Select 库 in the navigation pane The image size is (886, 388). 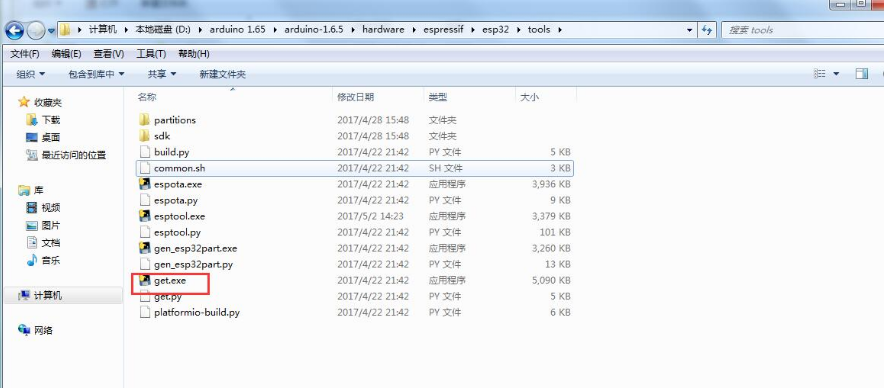point(38,190)
